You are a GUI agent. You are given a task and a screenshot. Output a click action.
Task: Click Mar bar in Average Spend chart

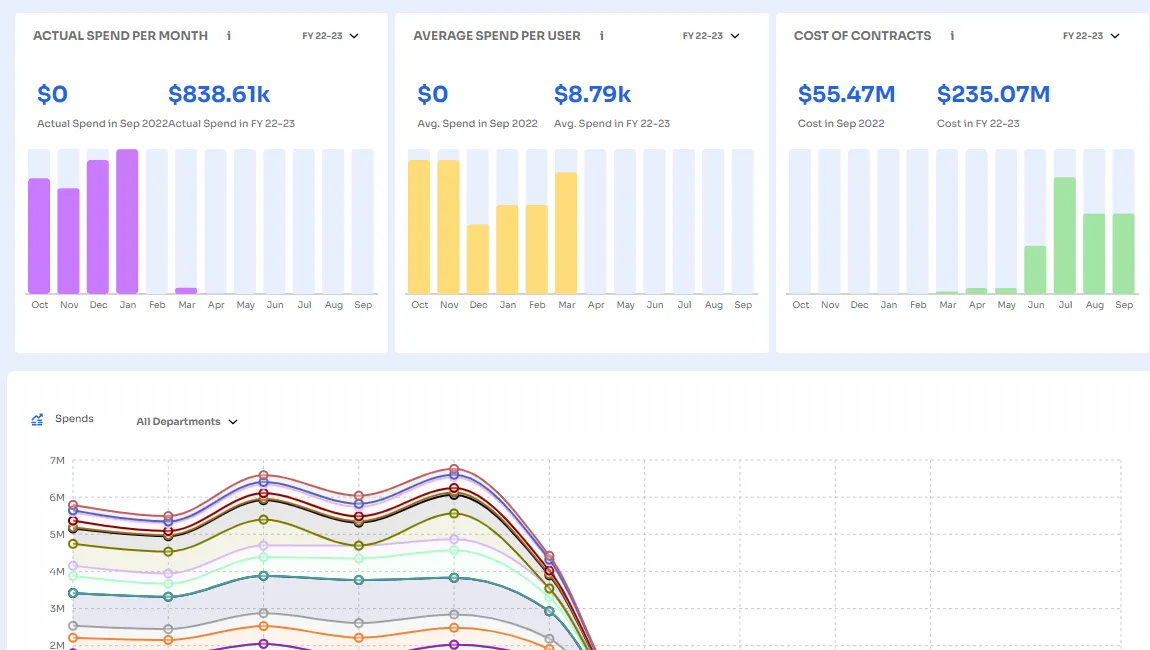pyautogui.click(x=565, y=233)
